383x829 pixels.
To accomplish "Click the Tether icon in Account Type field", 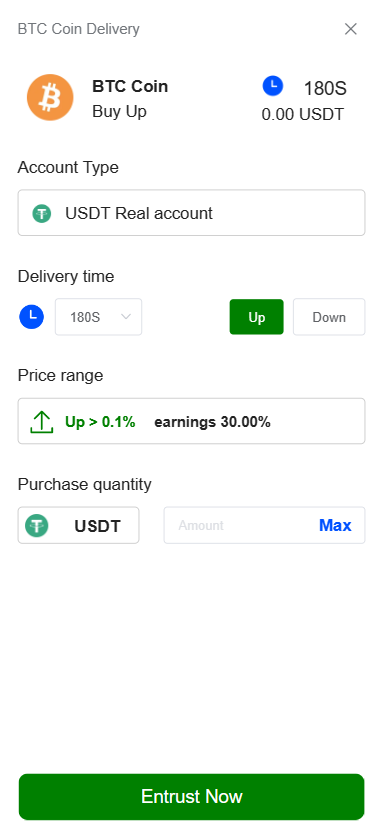I will [42, 214].
